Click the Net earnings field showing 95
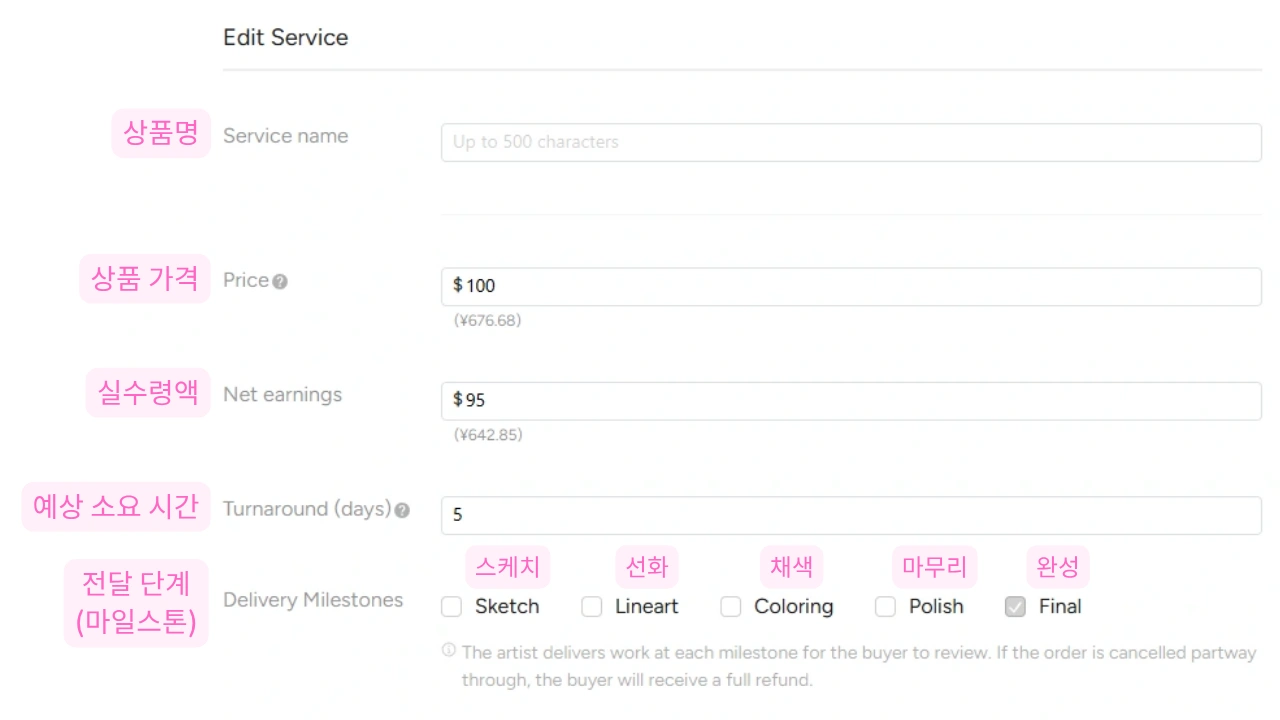 tap(851, 400)
